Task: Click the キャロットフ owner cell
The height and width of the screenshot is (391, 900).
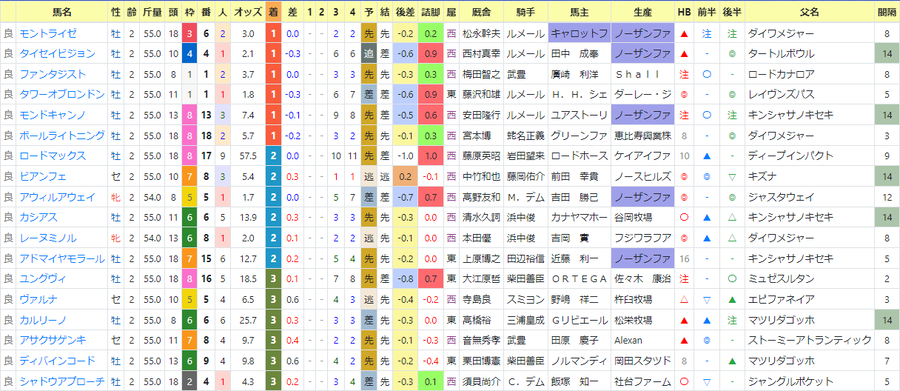Action: click(x=579, y=34)
